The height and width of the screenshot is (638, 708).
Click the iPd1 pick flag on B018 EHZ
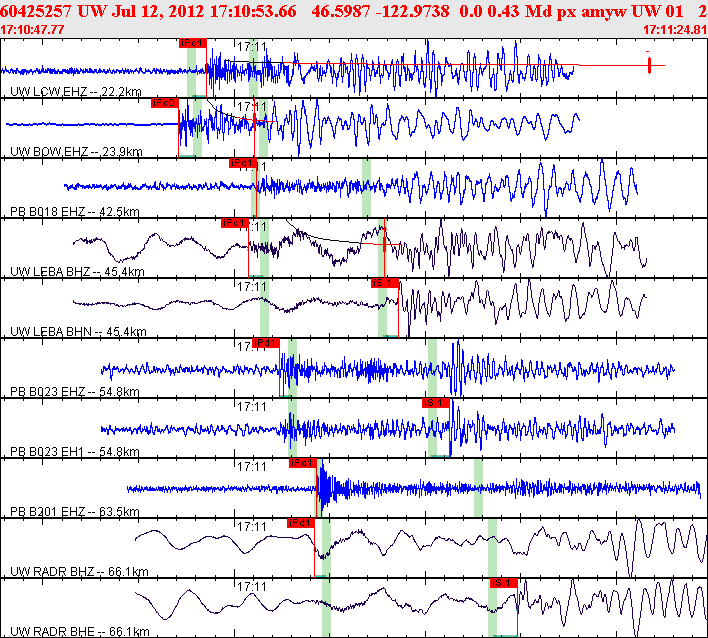coord(243,163)
